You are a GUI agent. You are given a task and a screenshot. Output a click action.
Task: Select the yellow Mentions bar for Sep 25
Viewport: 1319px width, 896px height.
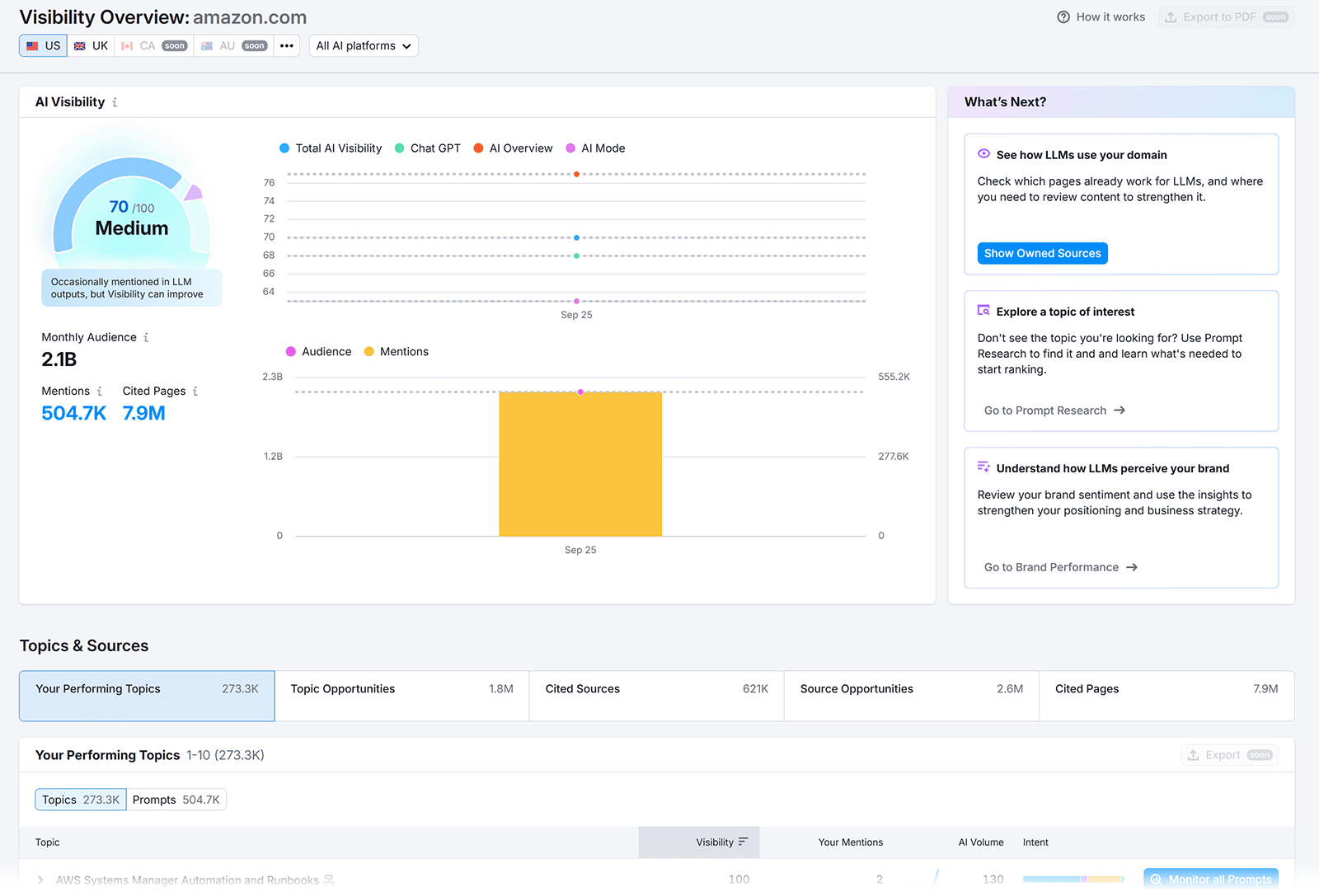[580, 466]
